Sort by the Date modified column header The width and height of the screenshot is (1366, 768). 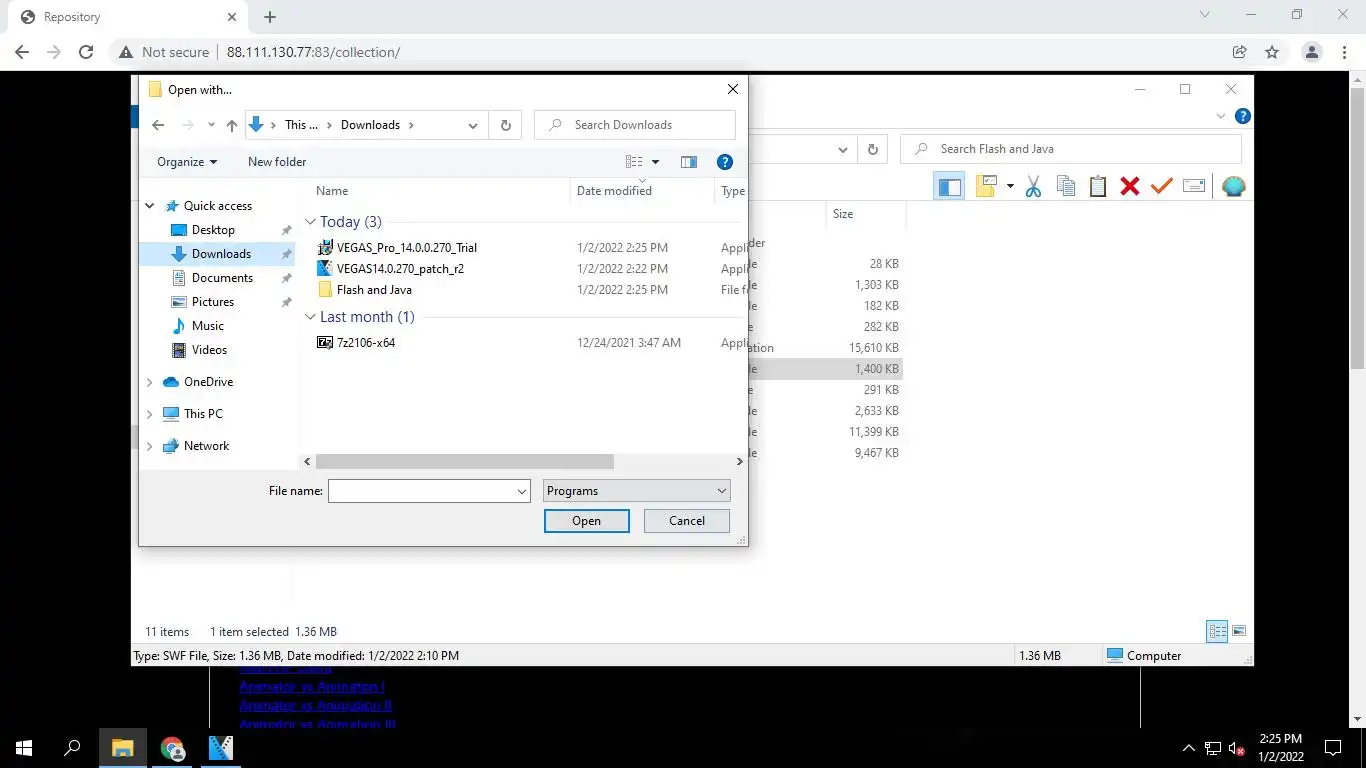(614, 191)
